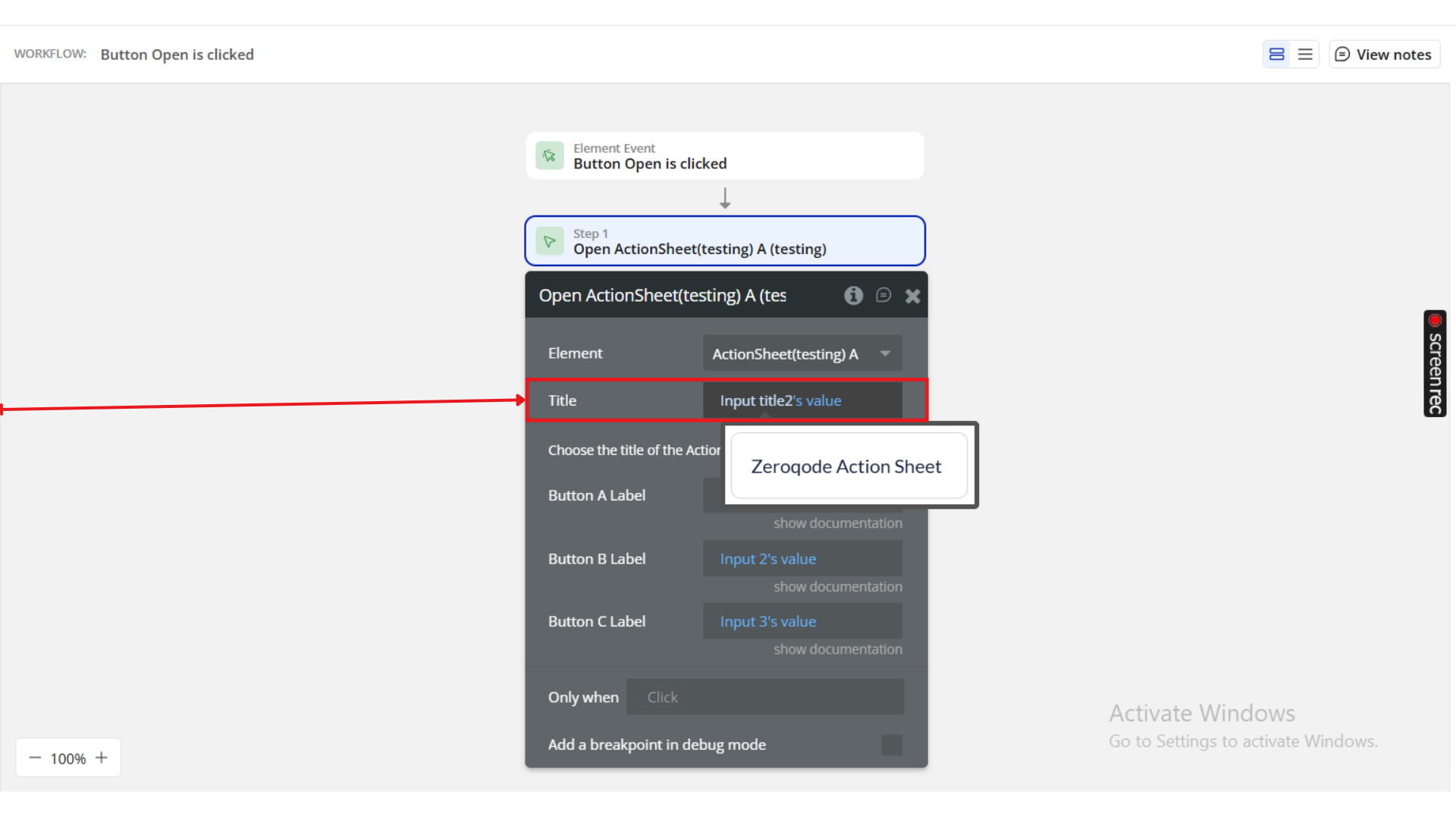Click the Element Event trigger cursor icon

point(549,155)
